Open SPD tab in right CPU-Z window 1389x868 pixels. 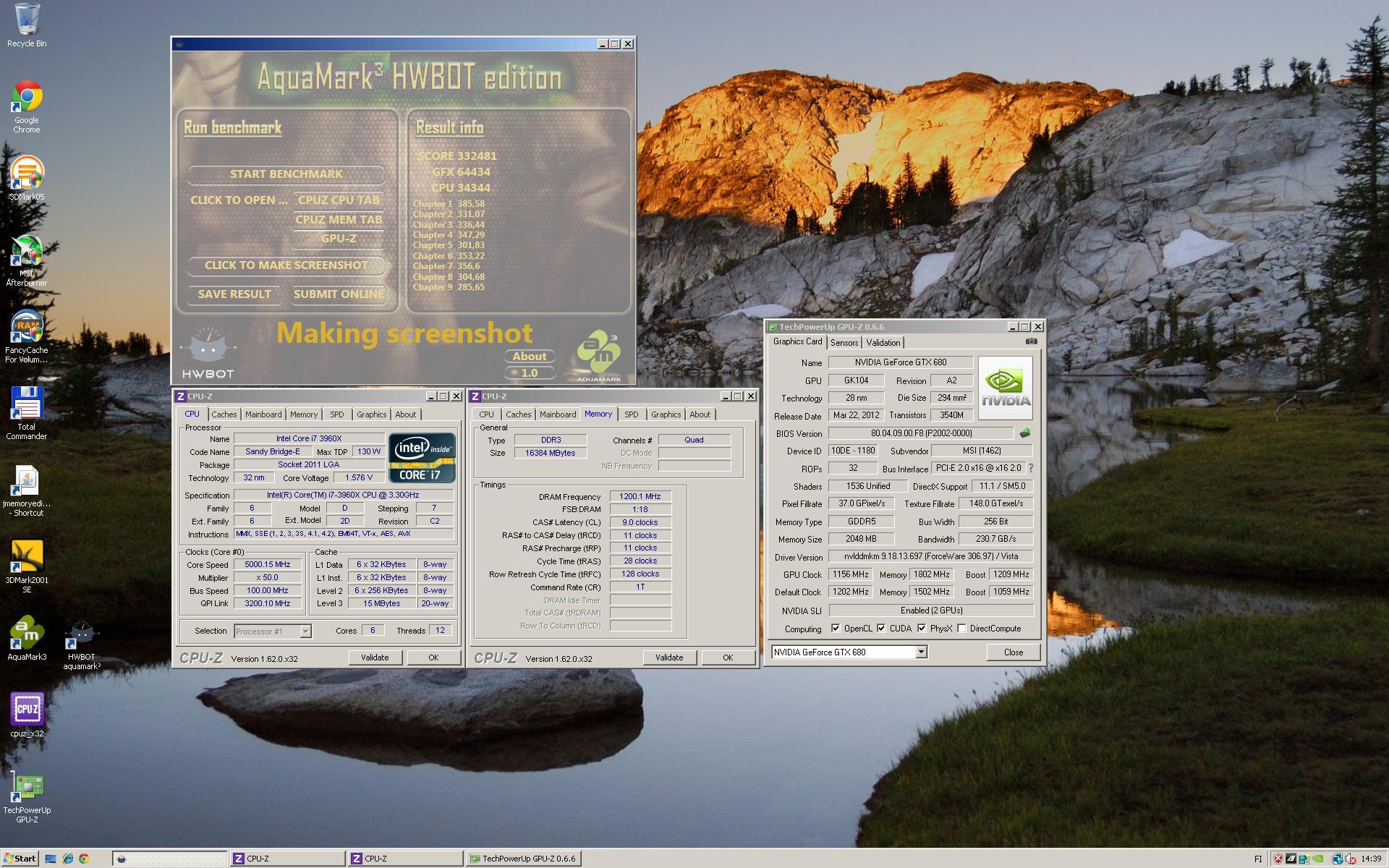click(632, 414)
